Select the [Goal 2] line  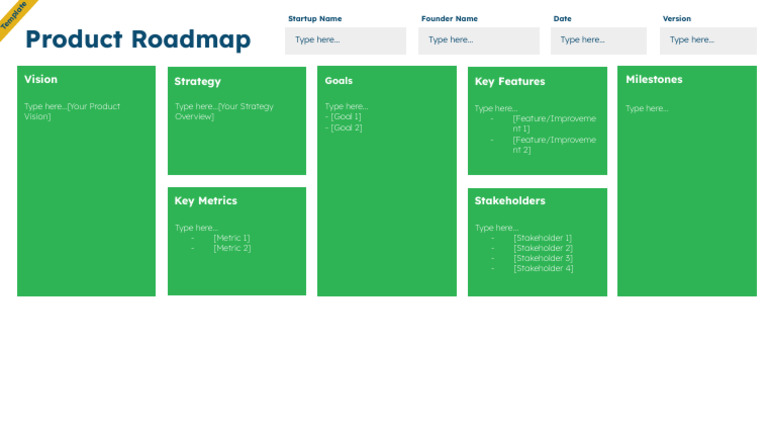tap(344, 128)
